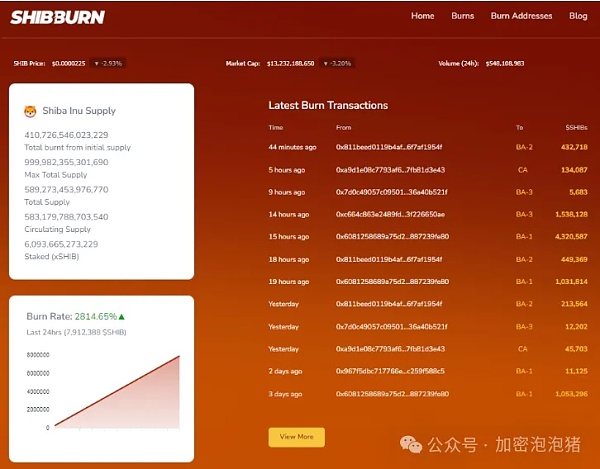Screen dimensions: 600x469
Task: Click burn amount 11,125
Action: click(576, 371)
